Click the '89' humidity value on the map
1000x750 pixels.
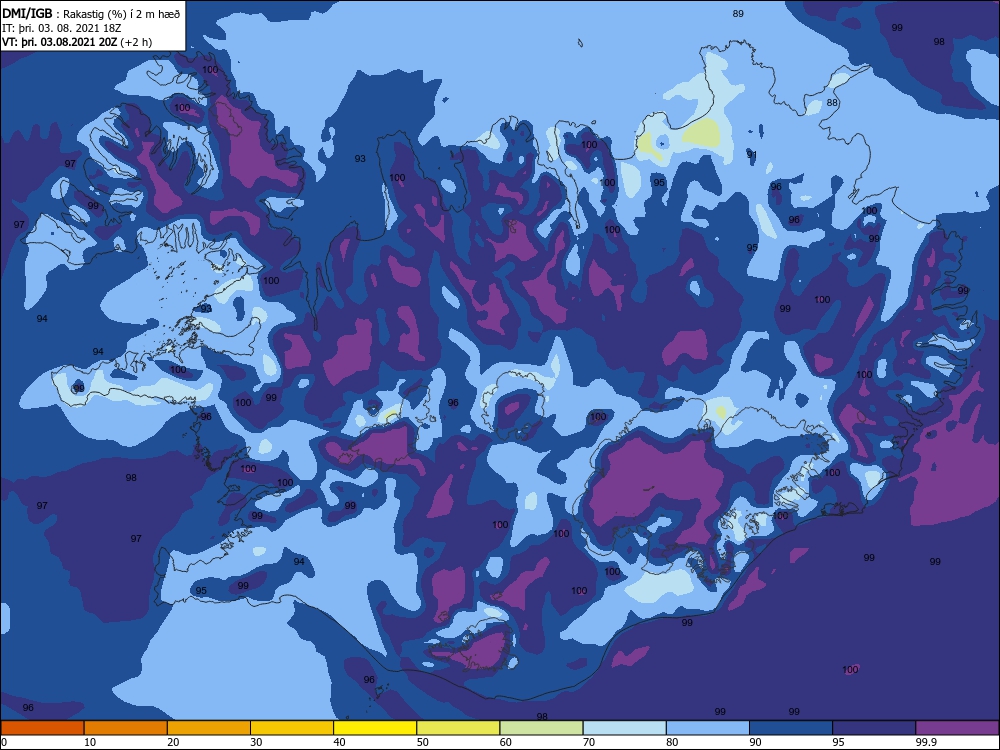click(x=738, y=13)
